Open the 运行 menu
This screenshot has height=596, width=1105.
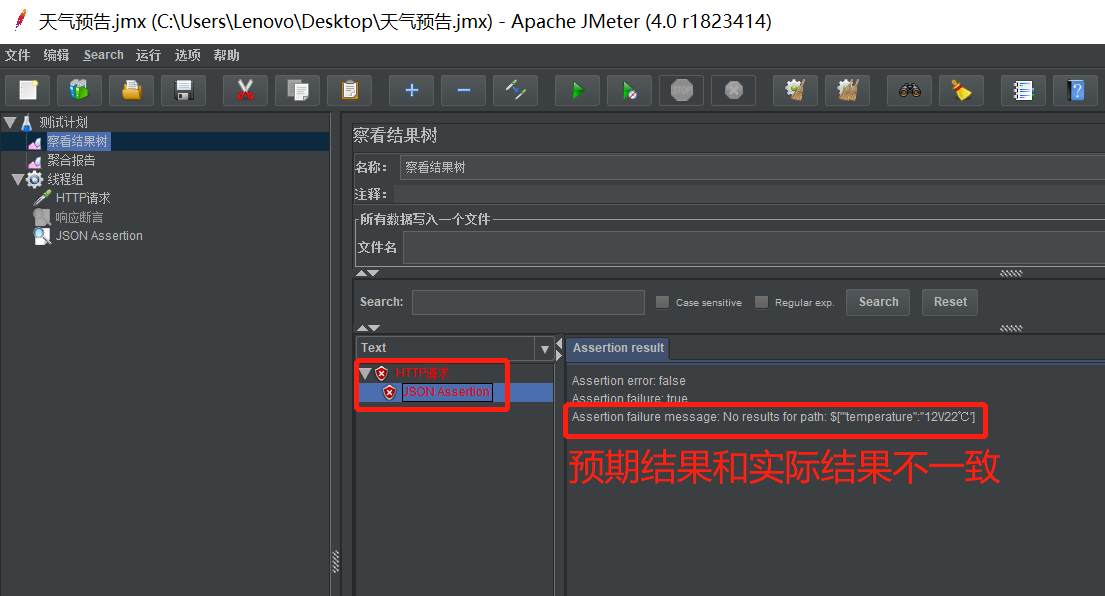coord(149,55)
